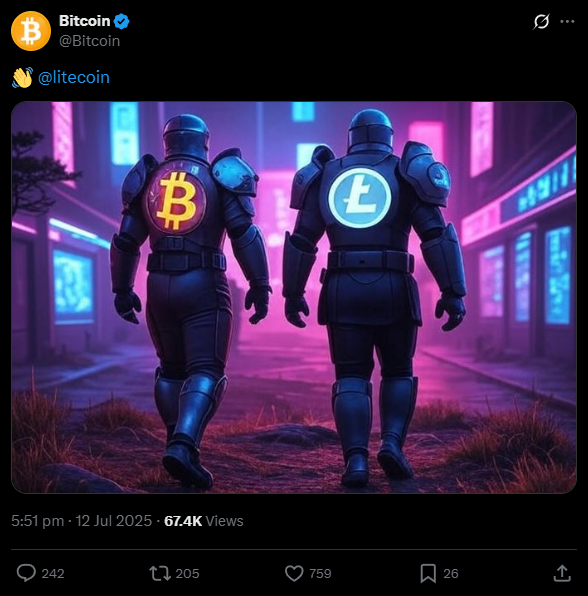Click the repost arrows icon

(160, 573)
